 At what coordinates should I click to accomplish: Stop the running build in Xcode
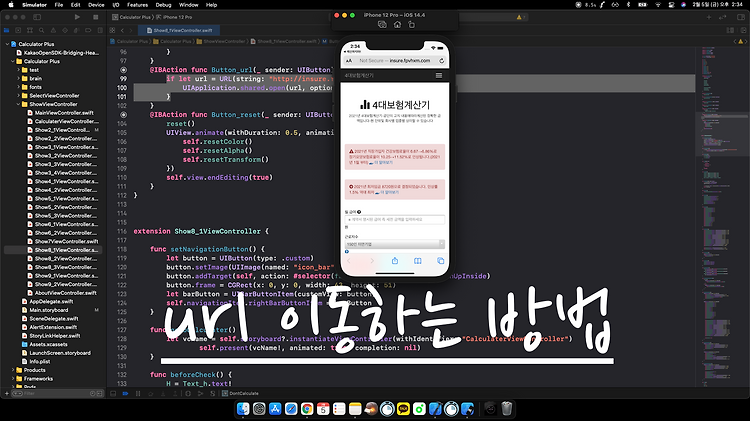tap(96, 17)
